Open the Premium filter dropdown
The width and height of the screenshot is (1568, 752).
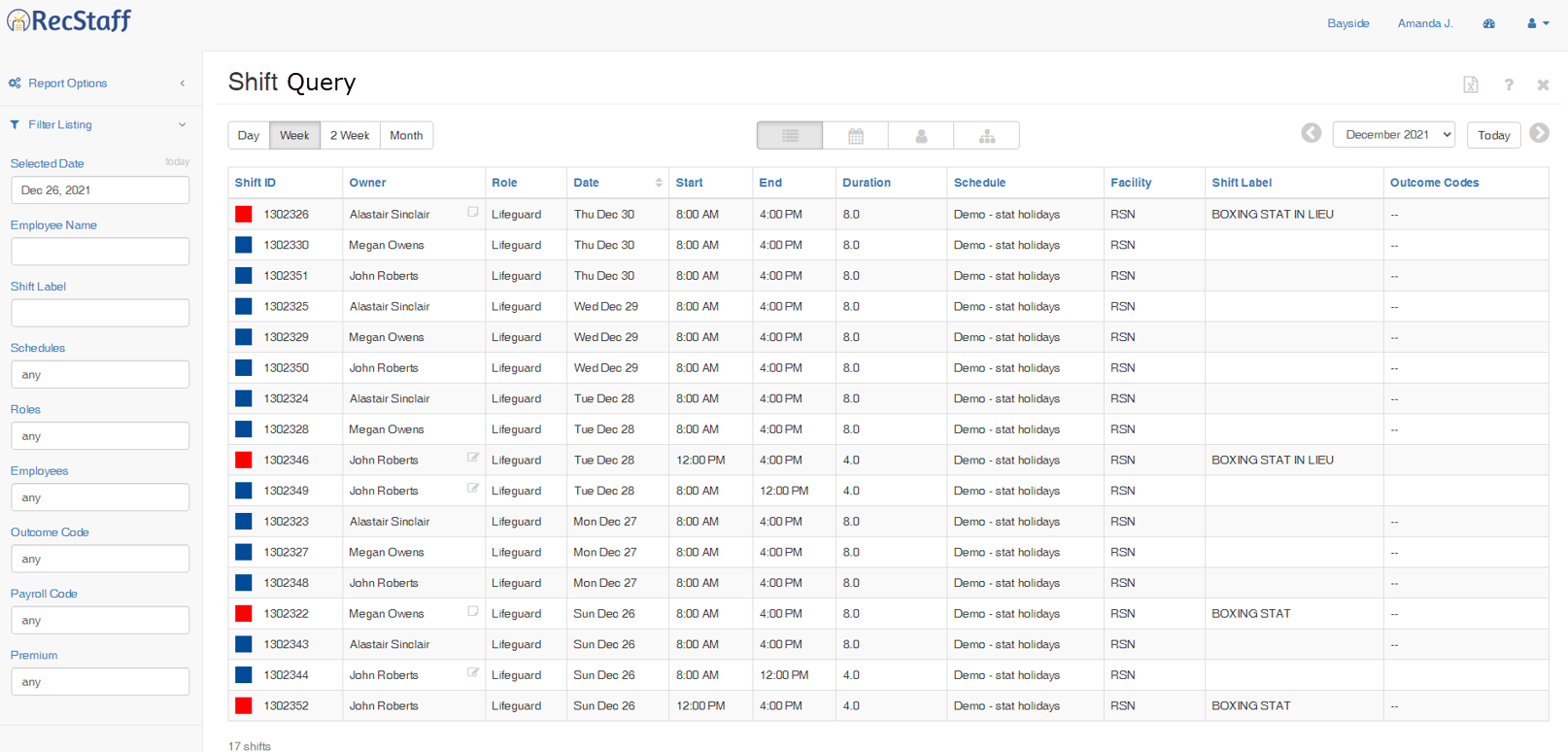[100, 682]
